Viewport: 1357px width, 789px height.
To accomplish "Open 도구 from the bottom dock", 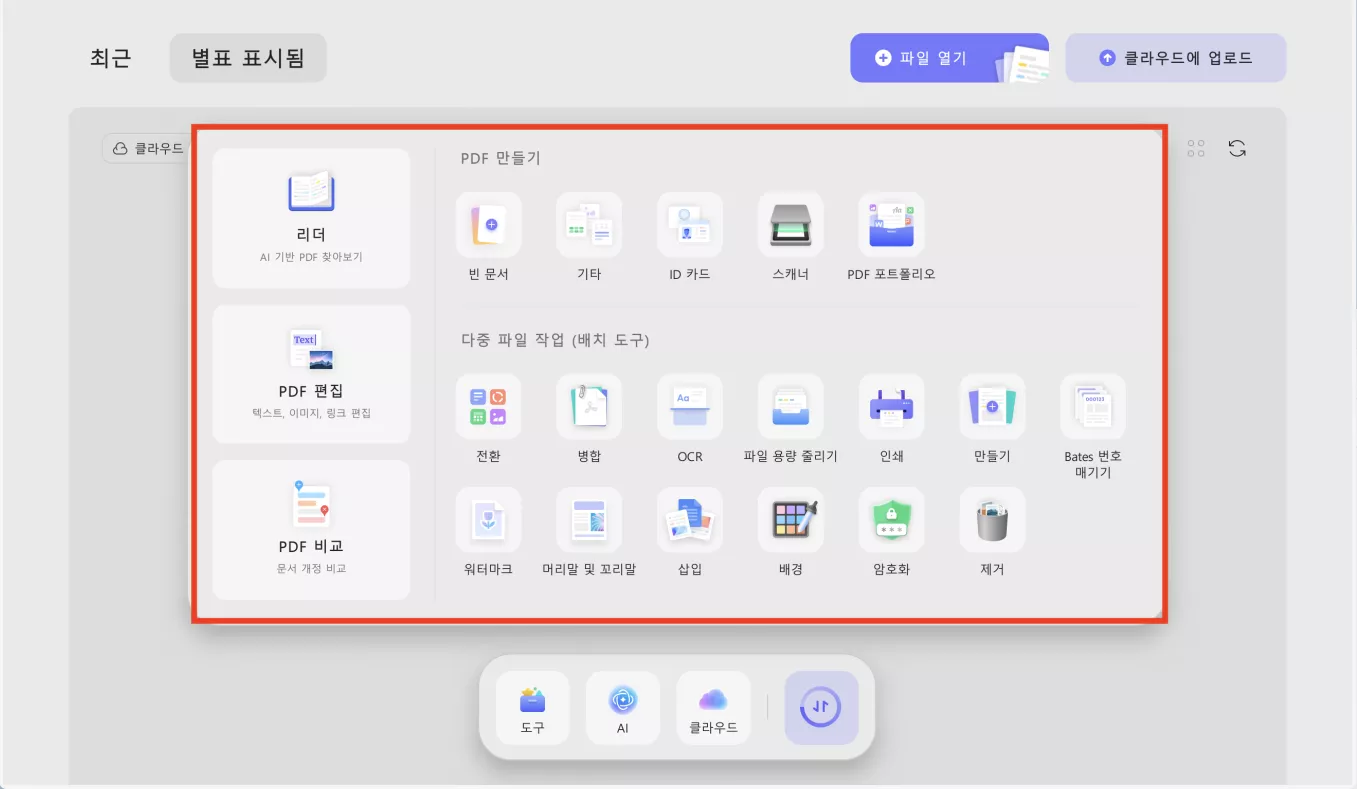I will [531, 707].
